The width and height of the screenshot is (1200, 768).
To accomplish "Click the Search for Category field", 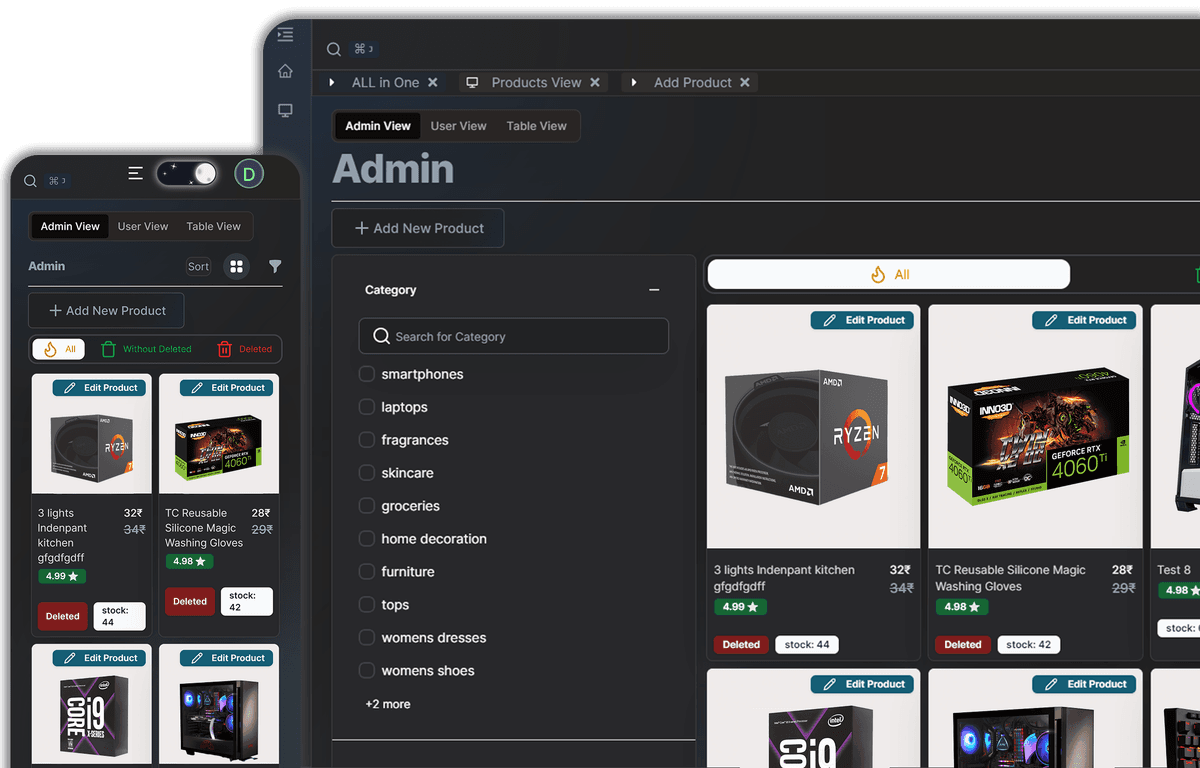I will (514, 336).
